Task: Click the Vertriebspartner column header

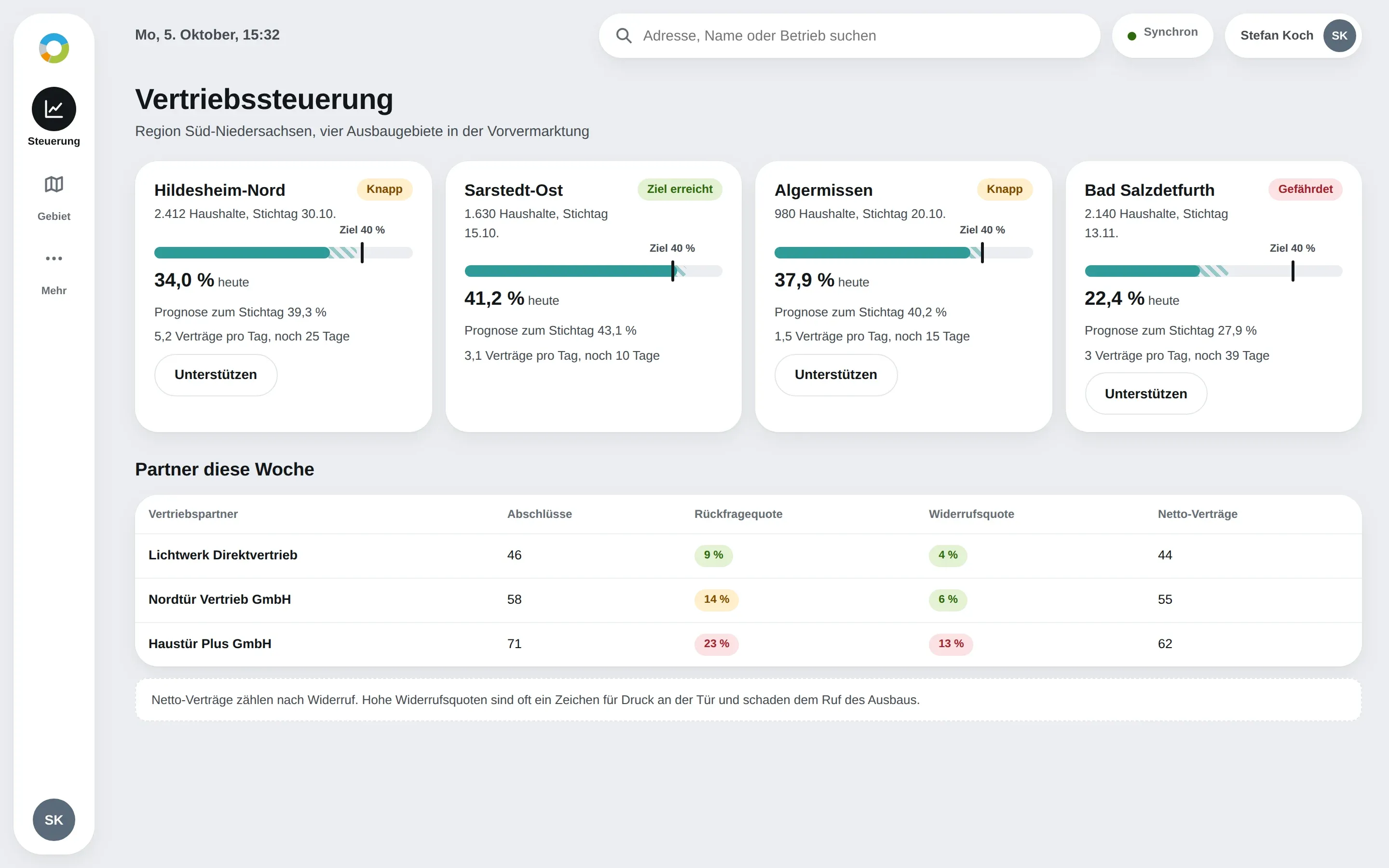Action: [x=193, y=515]
